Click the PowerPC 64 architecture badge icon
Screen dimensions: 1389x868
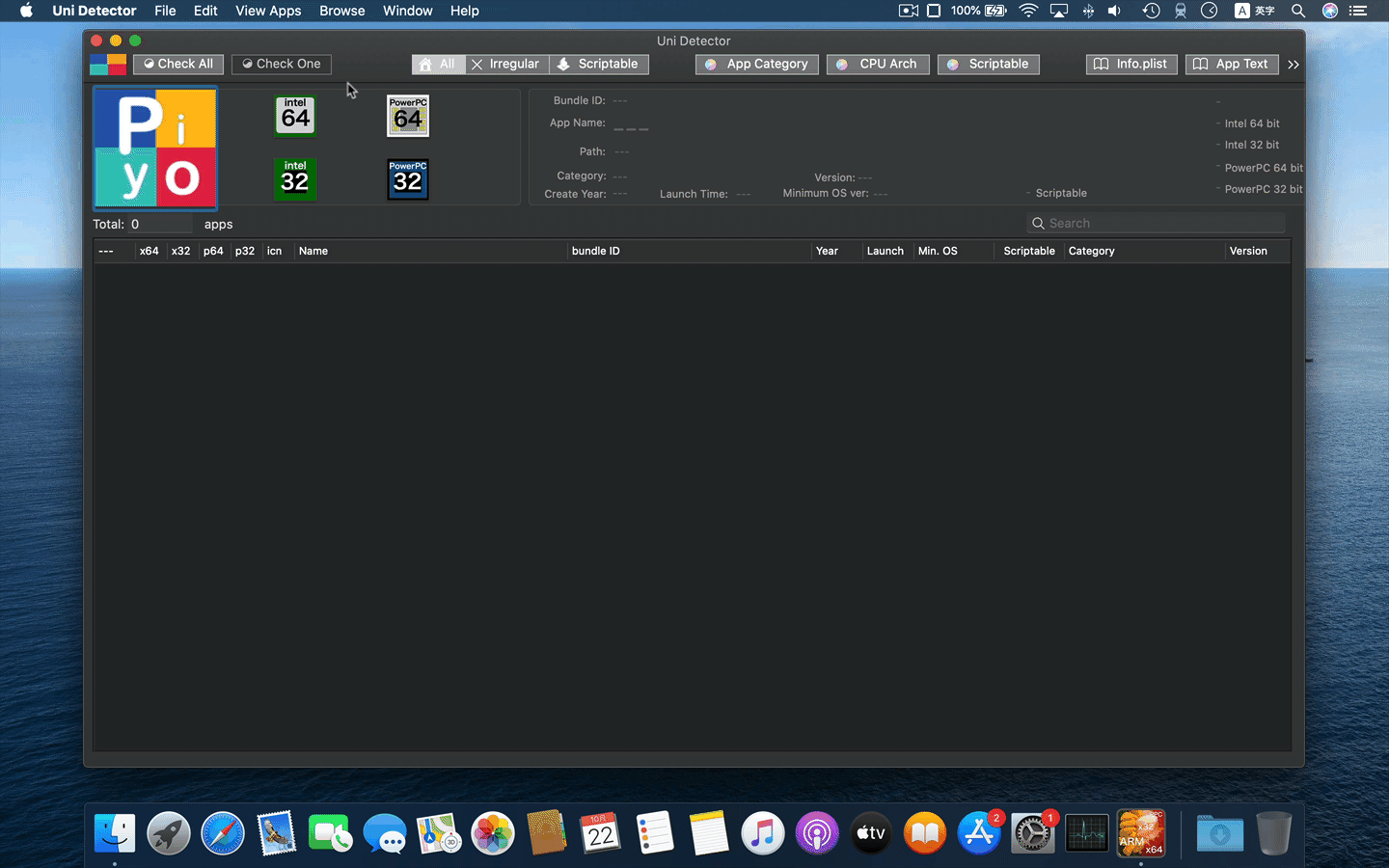point(408,116)
